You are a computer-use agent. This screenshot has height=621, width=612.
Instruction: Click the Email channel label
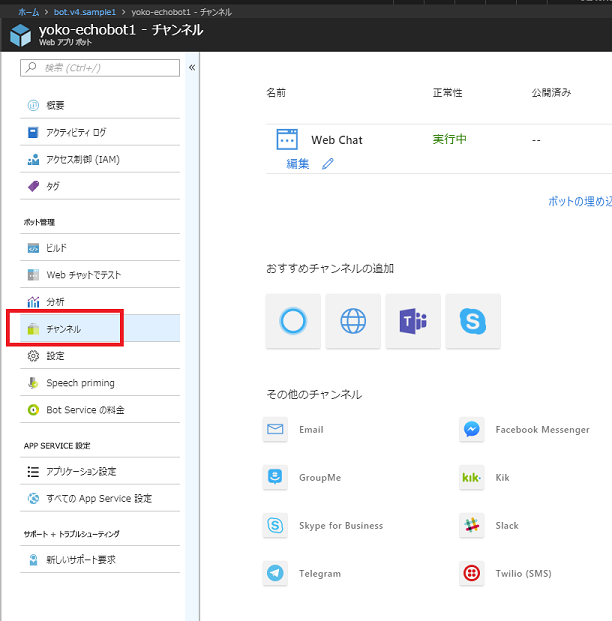coord(311,429)
